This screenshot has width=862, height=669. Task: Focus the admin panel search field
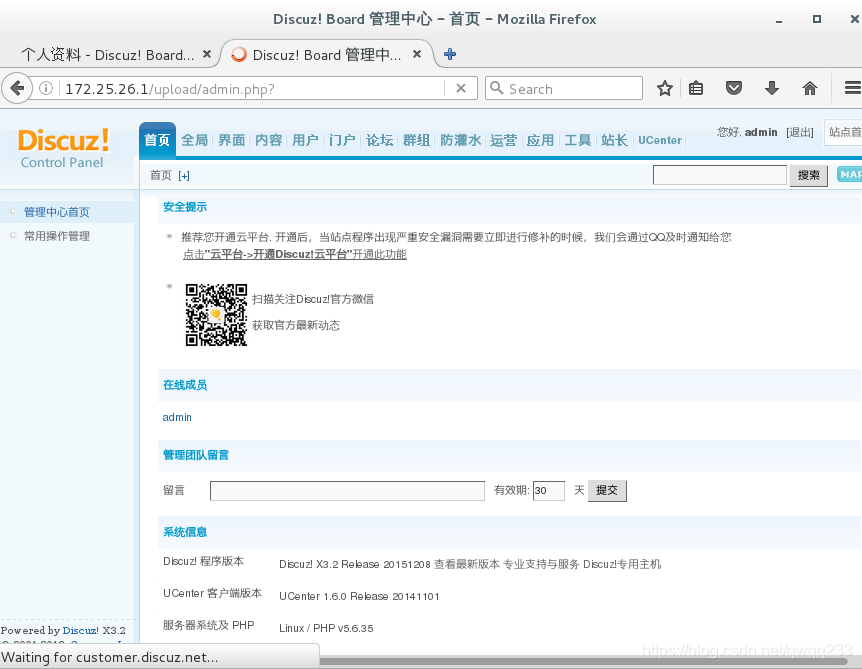tap(720, 175)
